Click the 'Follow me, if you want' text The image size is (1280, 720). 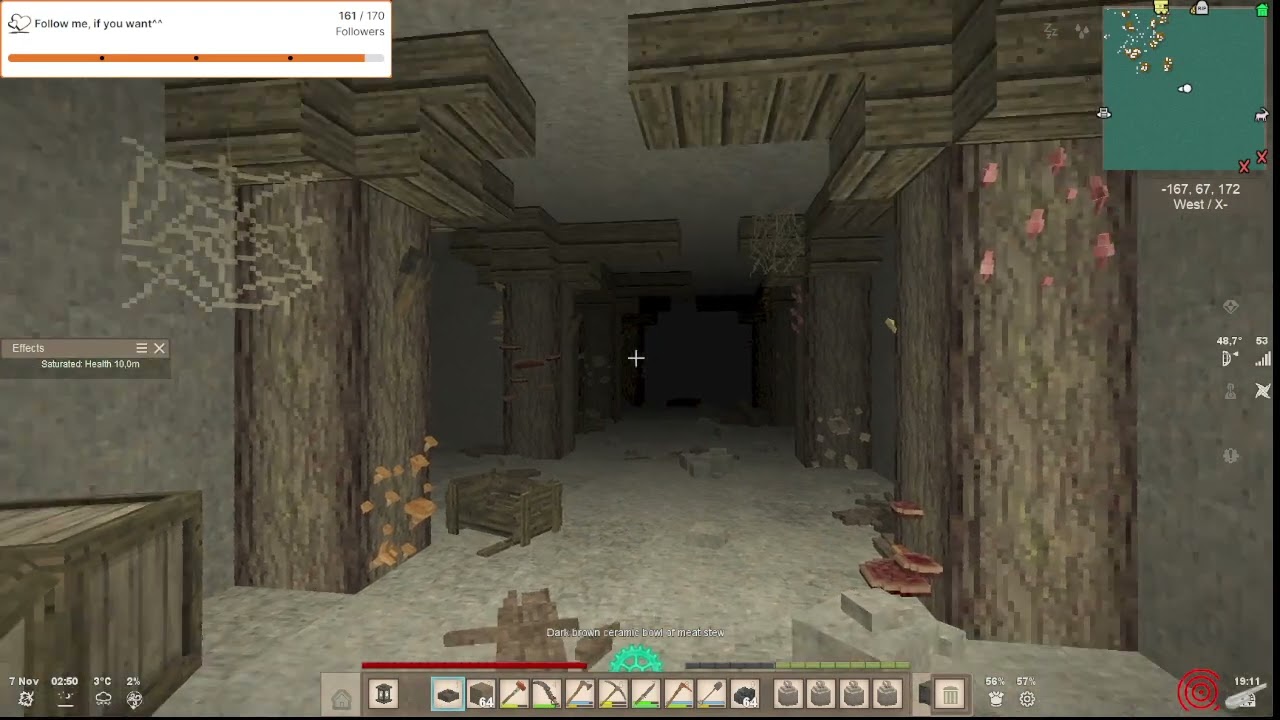point(98,23)
